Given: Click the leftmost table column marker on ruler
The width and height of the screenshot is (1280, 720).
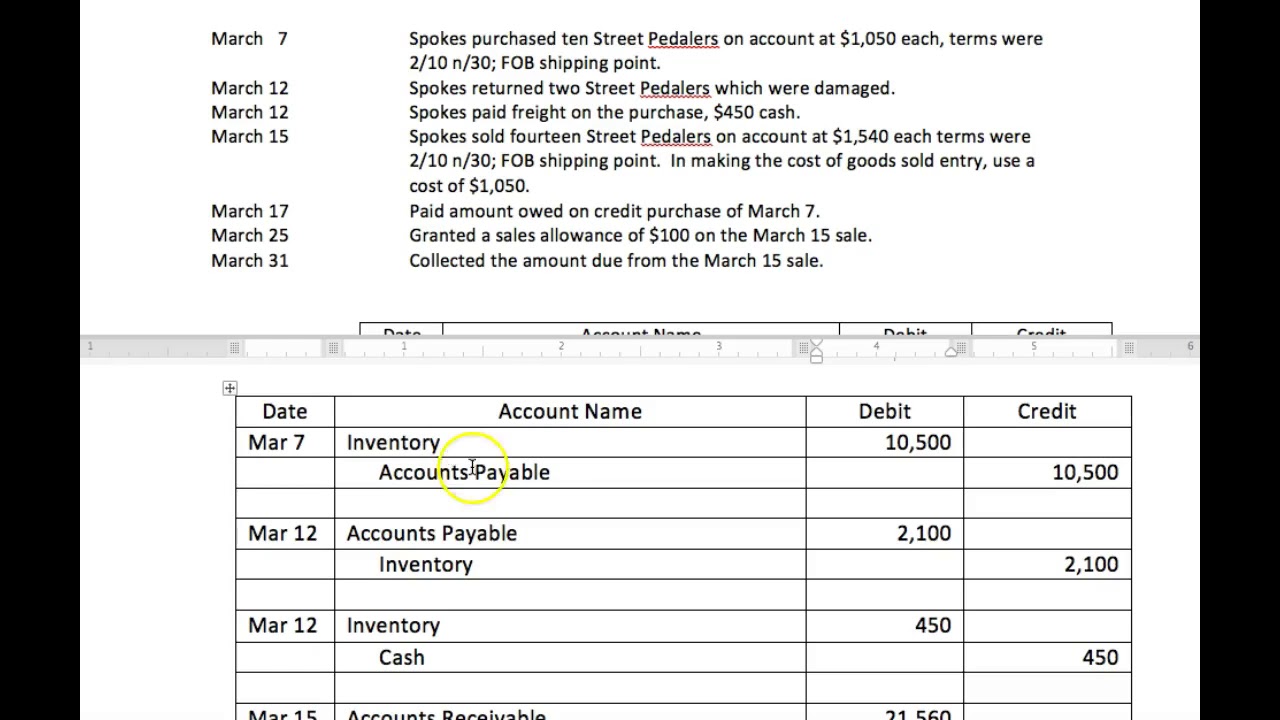Looking at the screenshot, I should [x=234, y=347].
